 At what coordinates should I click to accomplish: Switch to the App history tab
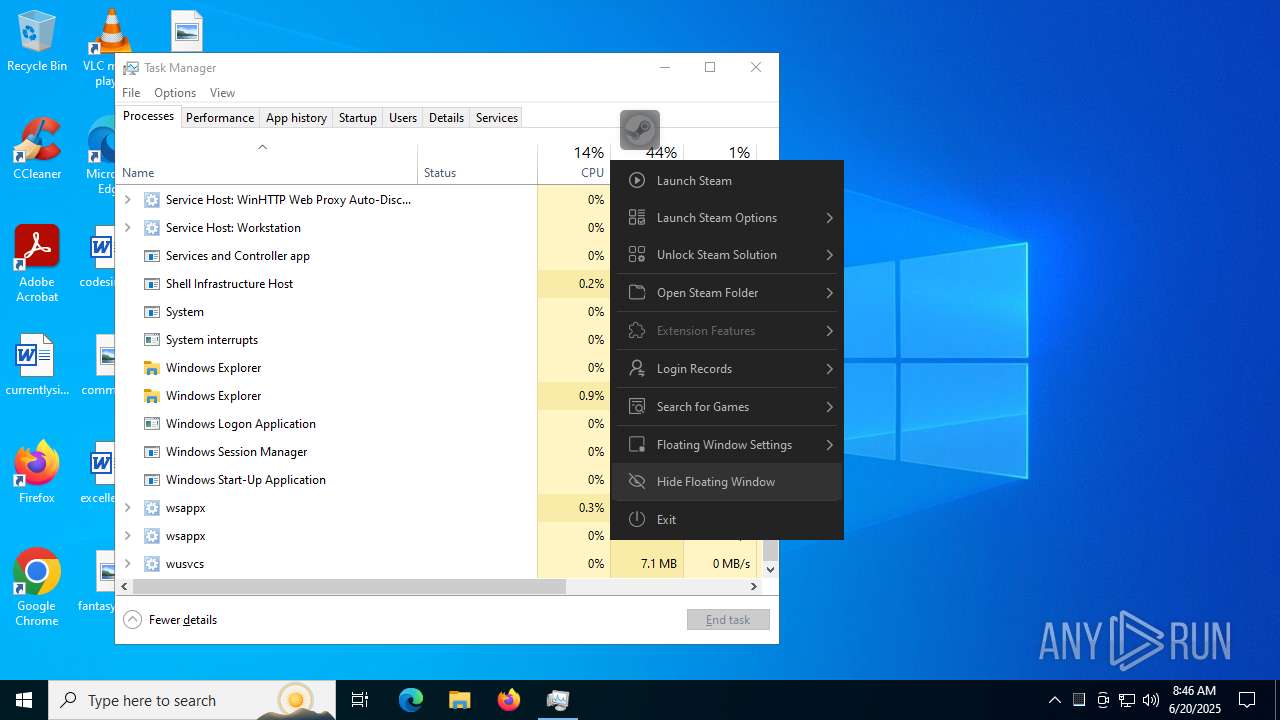pos(296,117)
